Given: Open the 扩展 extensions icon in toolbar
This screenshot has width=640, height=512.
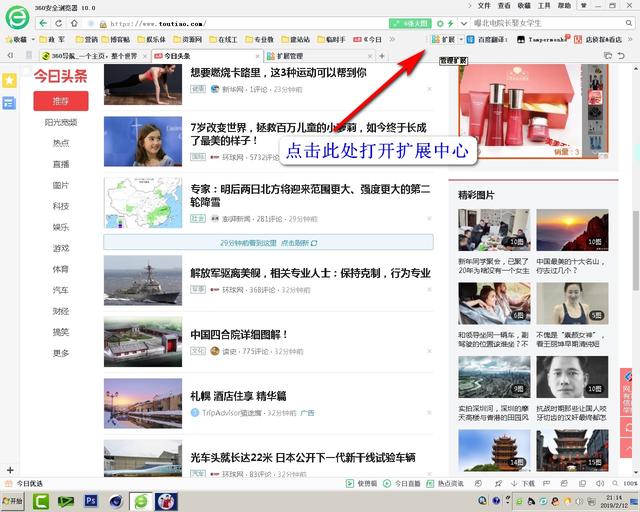Looking at the screenshot, I should click(x=444, y=40).
